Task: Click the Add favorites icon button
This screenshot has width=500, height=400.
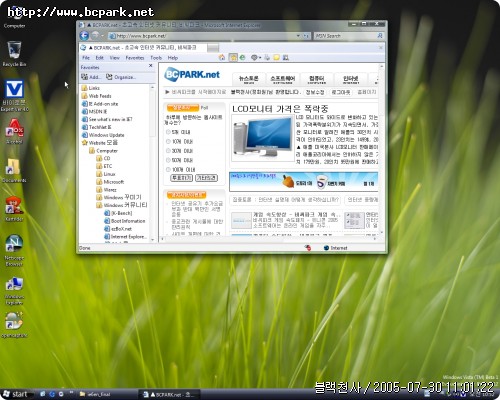Action: click(91, 77)
